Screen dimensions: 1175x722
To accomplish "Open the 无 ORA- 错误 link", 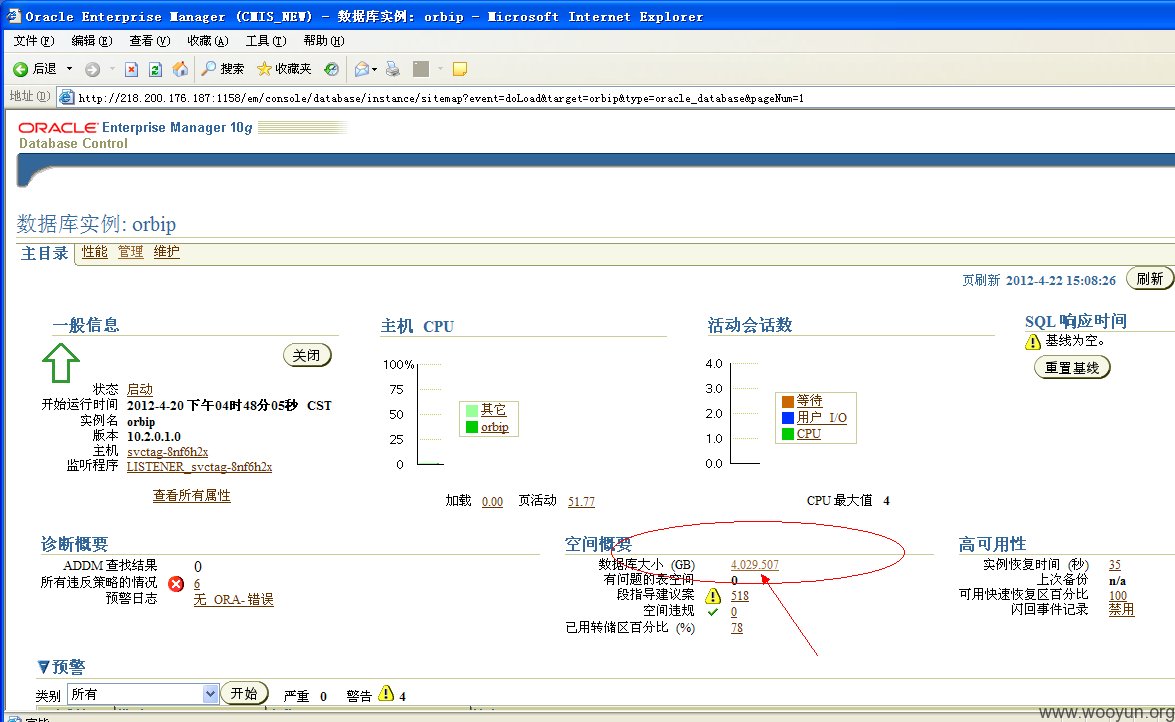I will click(x=233, y=599).
